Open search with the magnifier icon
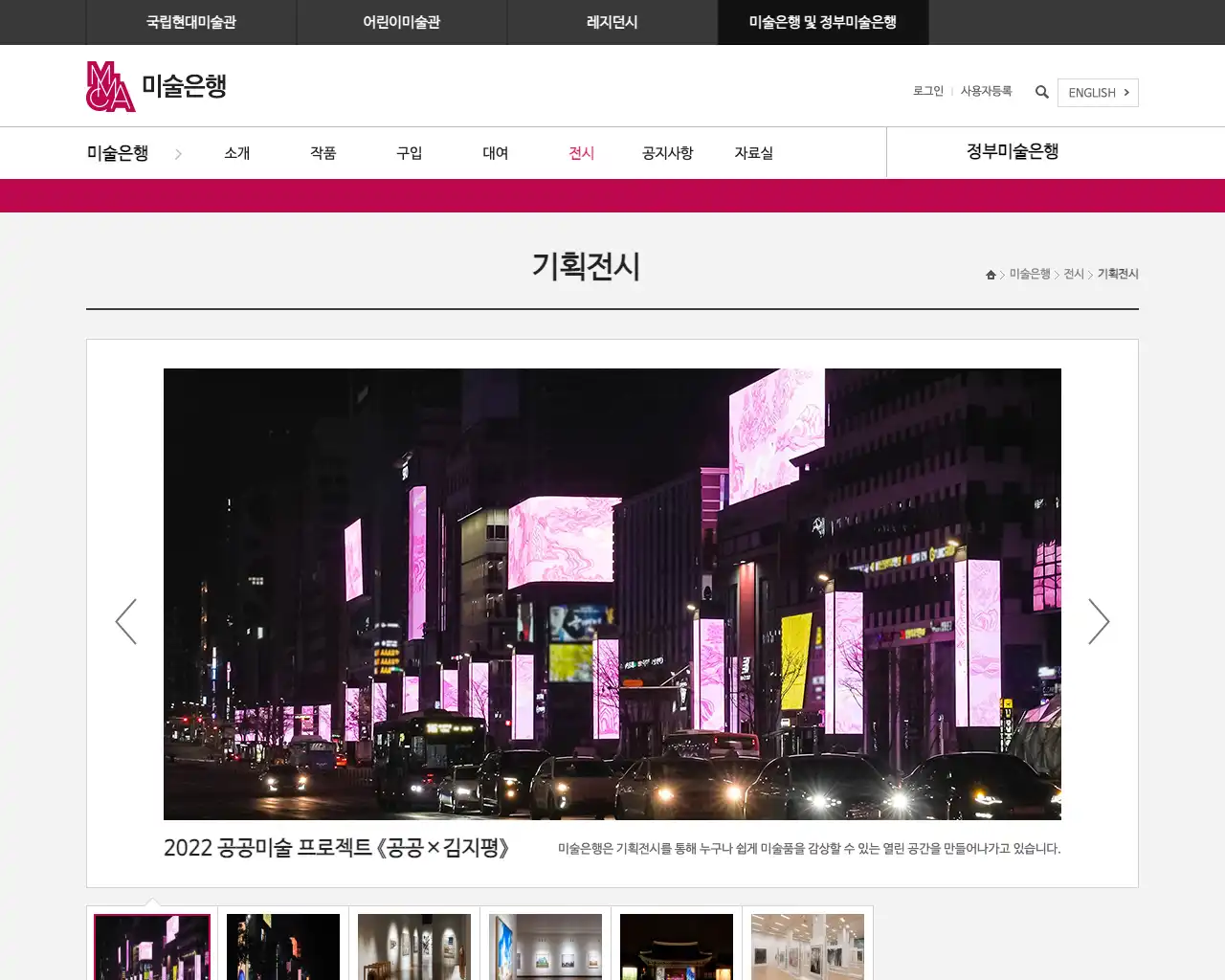The image size is (1225, 980). (x=1042, y=92)
